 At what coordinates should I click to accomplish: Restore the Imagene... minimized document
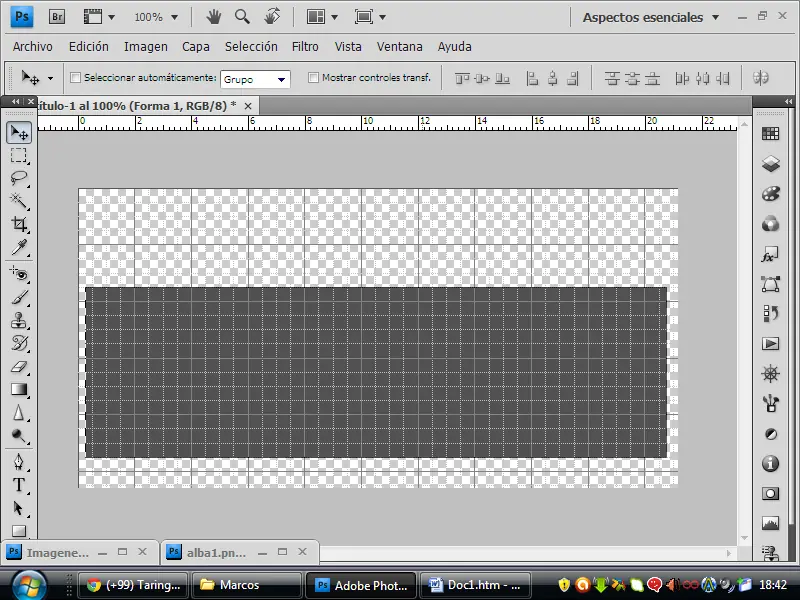click(122, 552)
